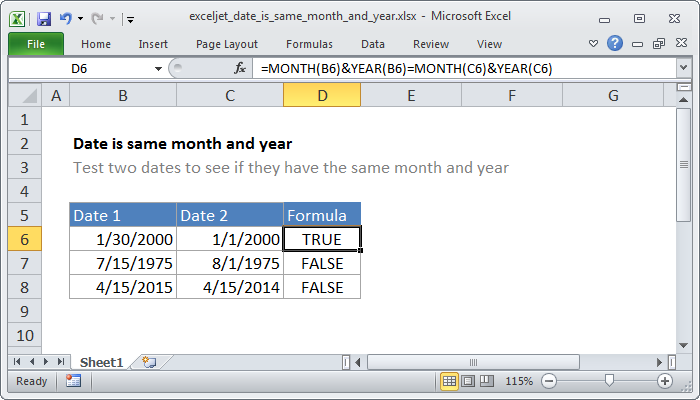Switch to Normal view button
Screen dimensions: 700x400
pyautogui.click(x=449, y=381)
